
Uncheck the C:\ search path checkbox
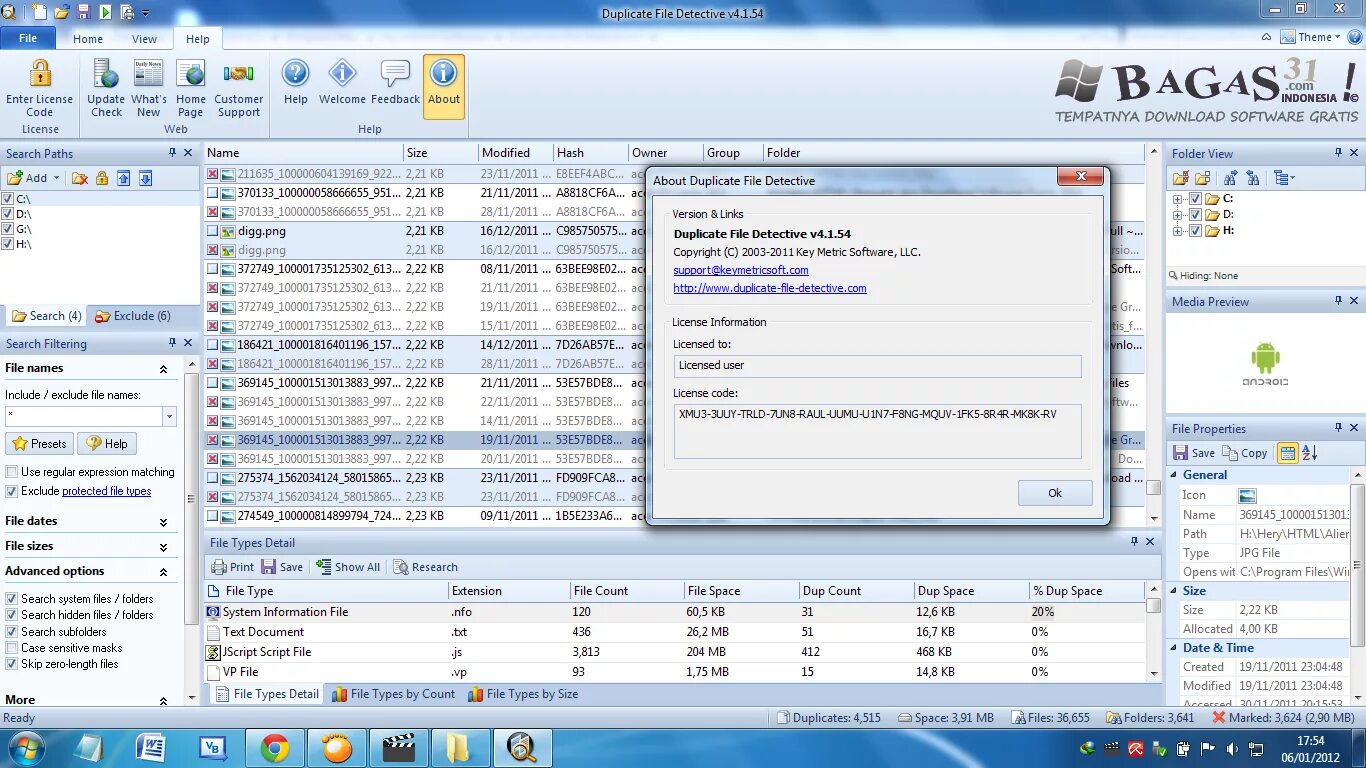pos(8,199)
